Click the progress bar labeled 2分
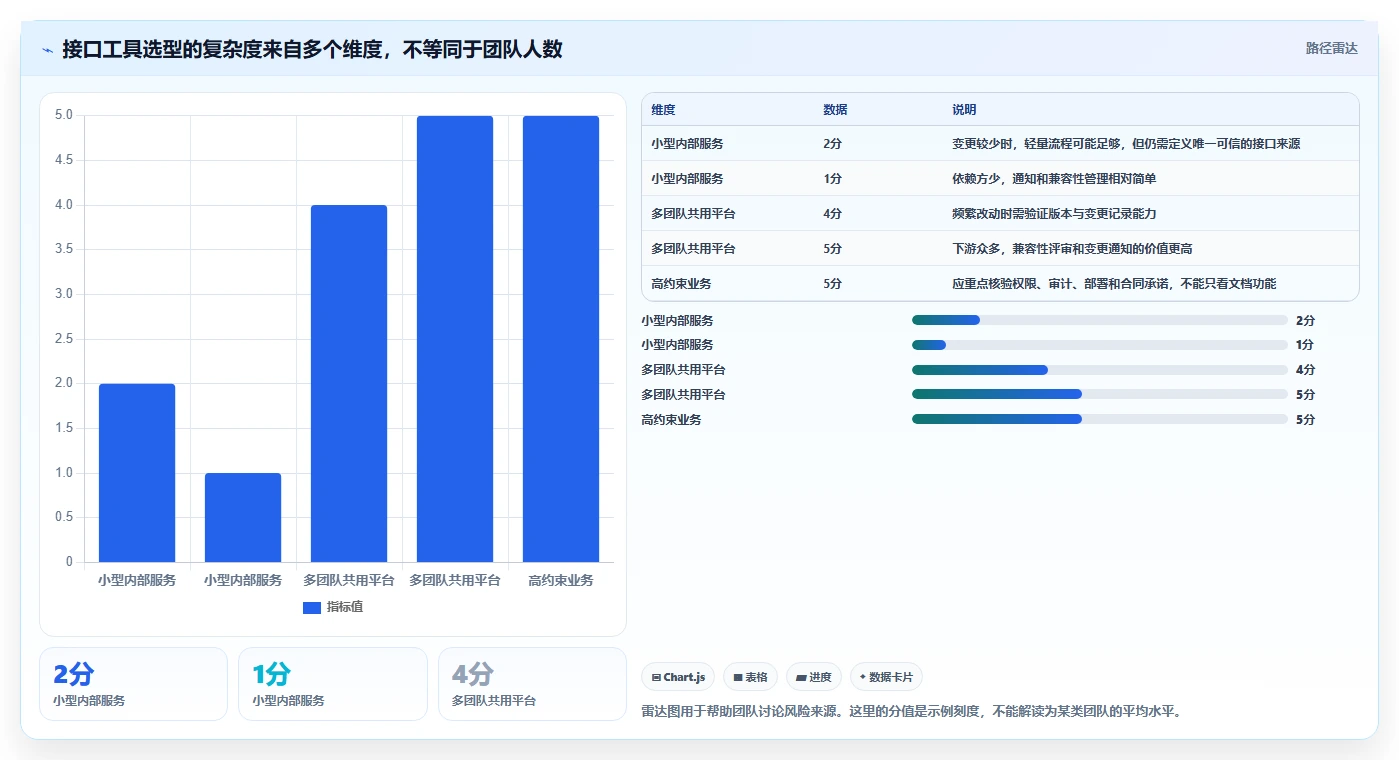This screenshot has height=760, width=1399. [1099, 320]
